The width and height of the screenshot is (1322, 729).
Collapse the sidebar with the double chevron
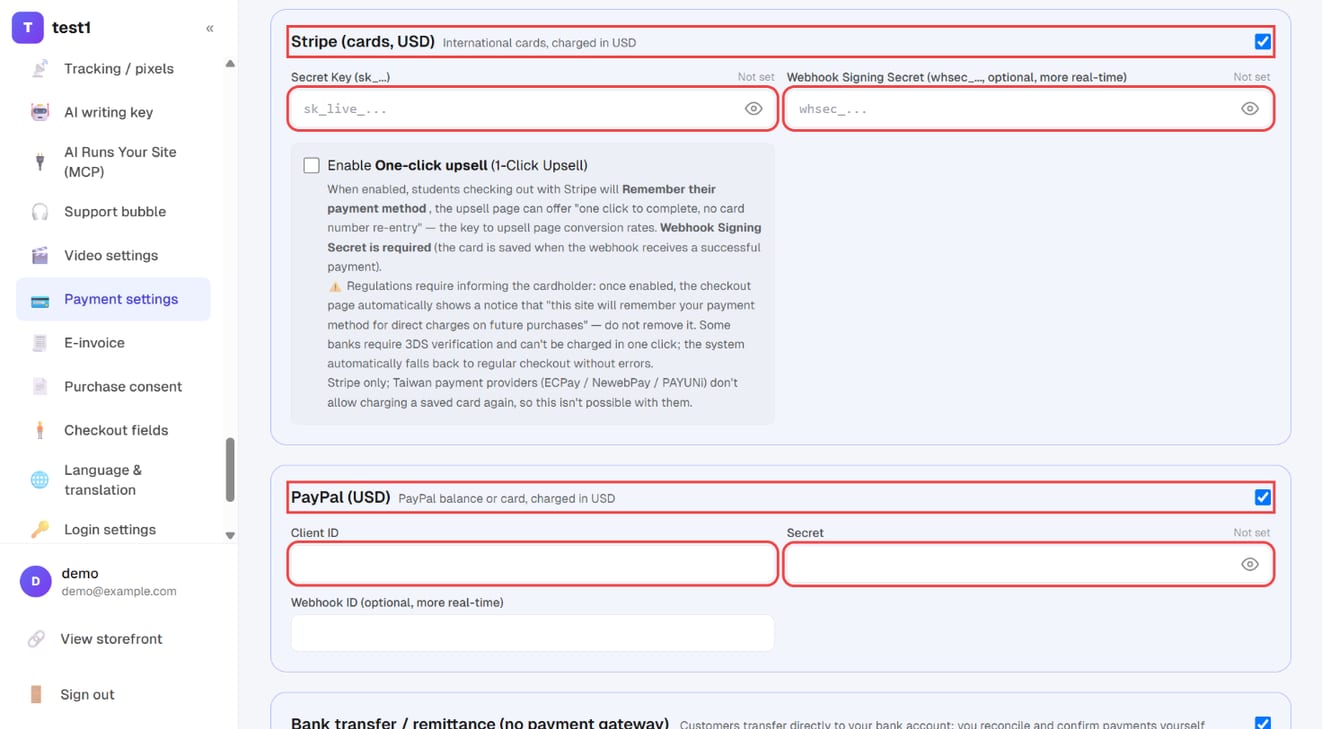click(210, 28)
